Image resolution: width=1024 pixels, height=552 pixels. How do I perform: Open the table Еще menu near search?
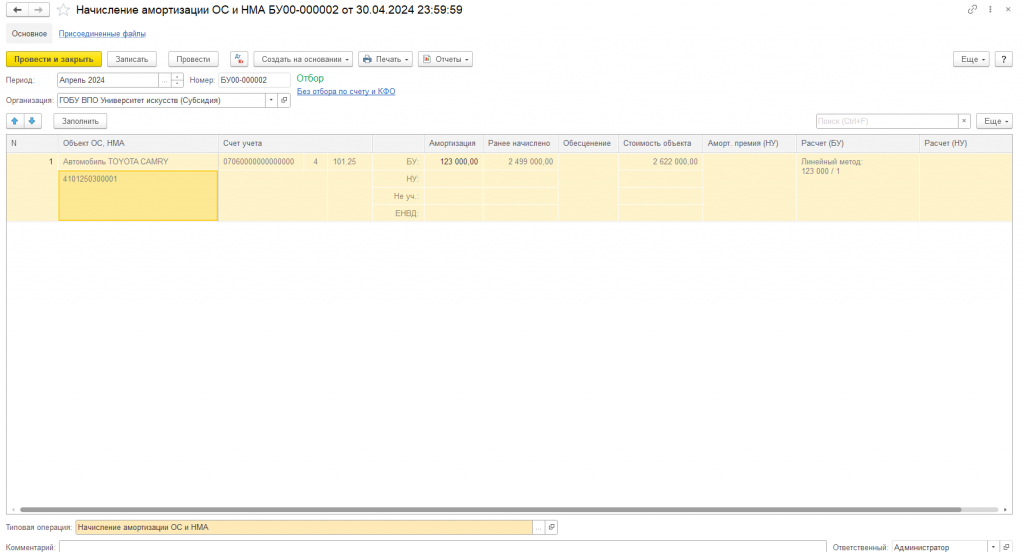pyautogui.click(x=995, y=121)
